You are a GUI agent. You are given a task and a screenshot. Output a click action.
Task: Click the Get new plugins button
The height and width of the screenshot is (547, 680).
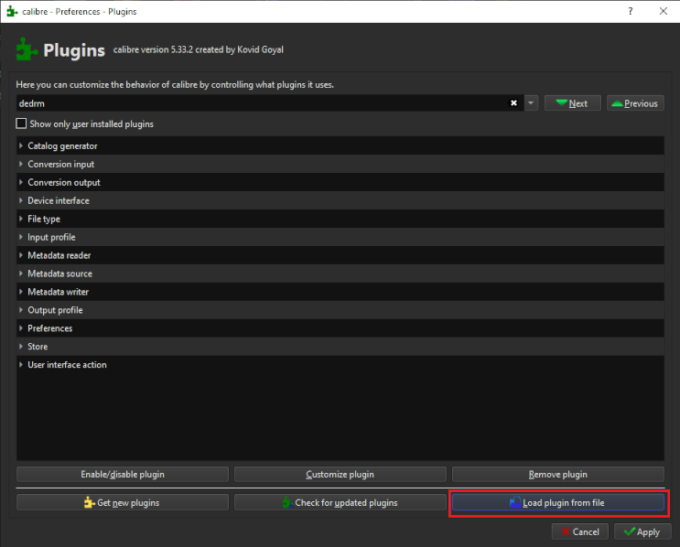(x=122, y=502)
